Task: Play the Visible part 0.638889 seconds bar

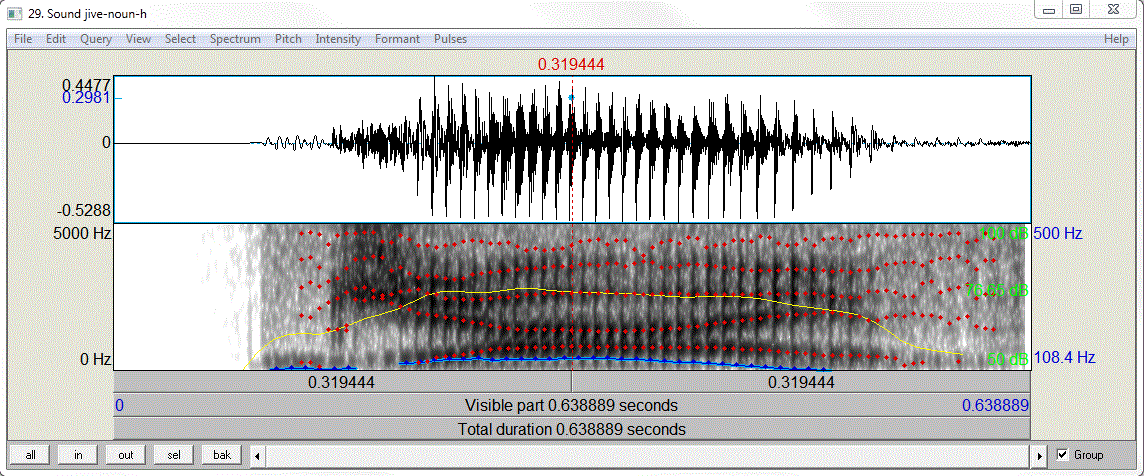Action: click(x=572, y=405)
